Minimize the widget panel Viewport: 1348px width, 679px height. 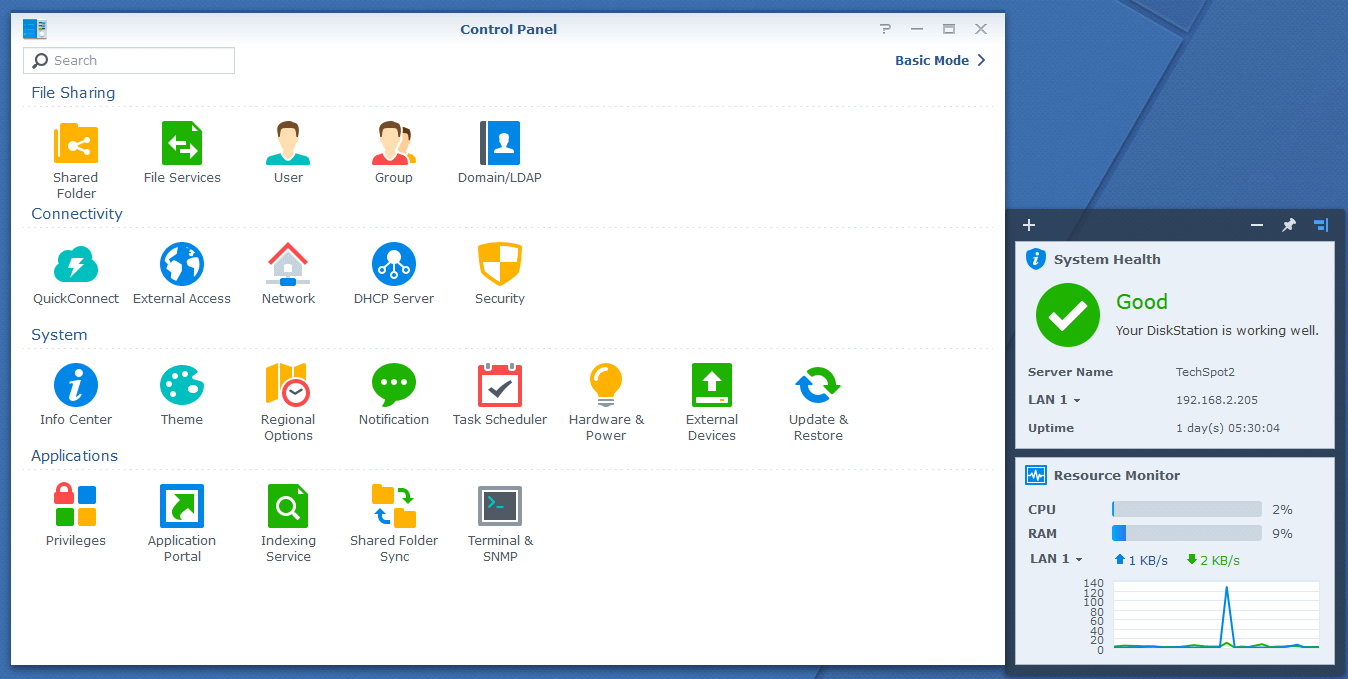[x=1257, y=225]
